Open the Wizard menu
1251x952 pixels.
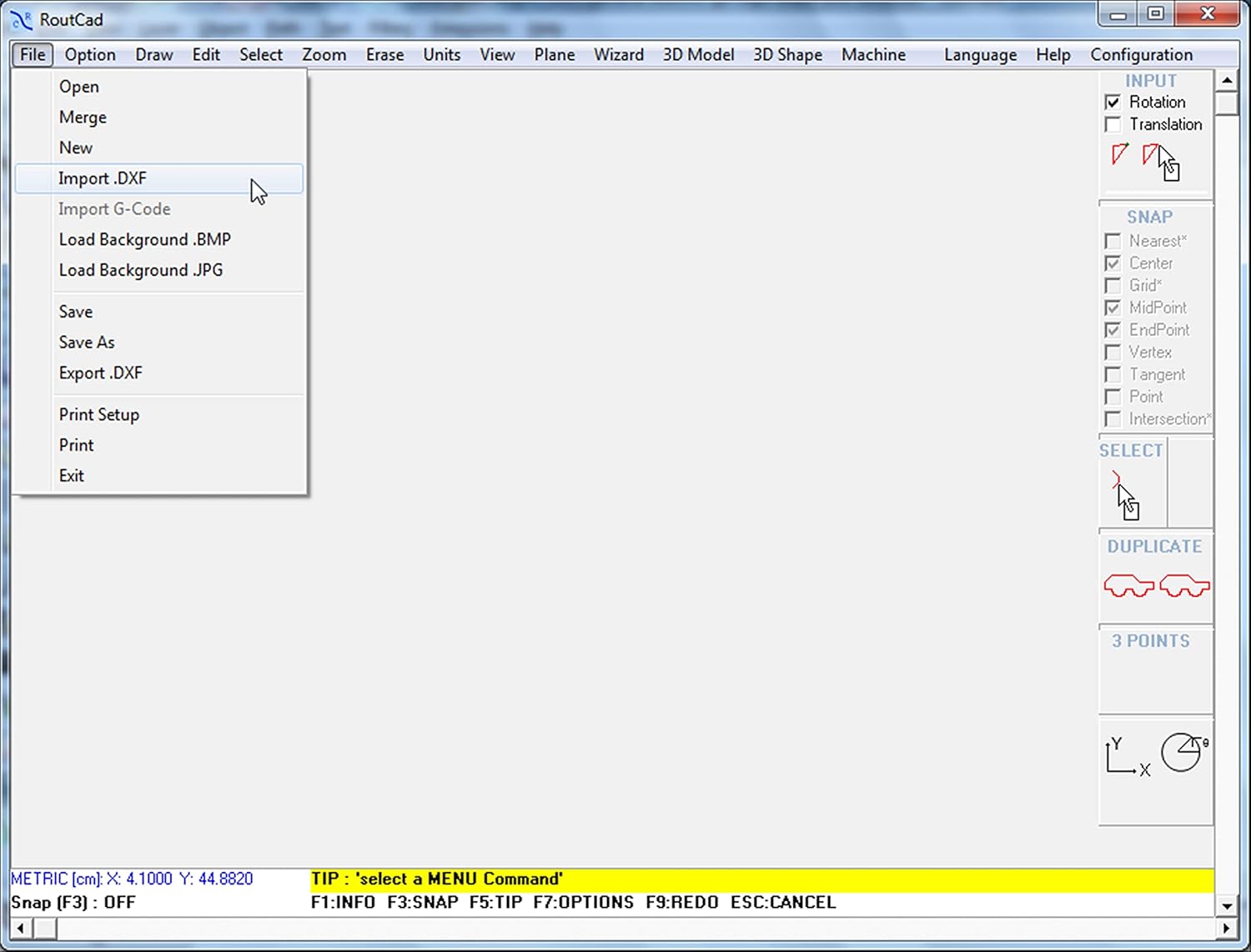point(619,55)
